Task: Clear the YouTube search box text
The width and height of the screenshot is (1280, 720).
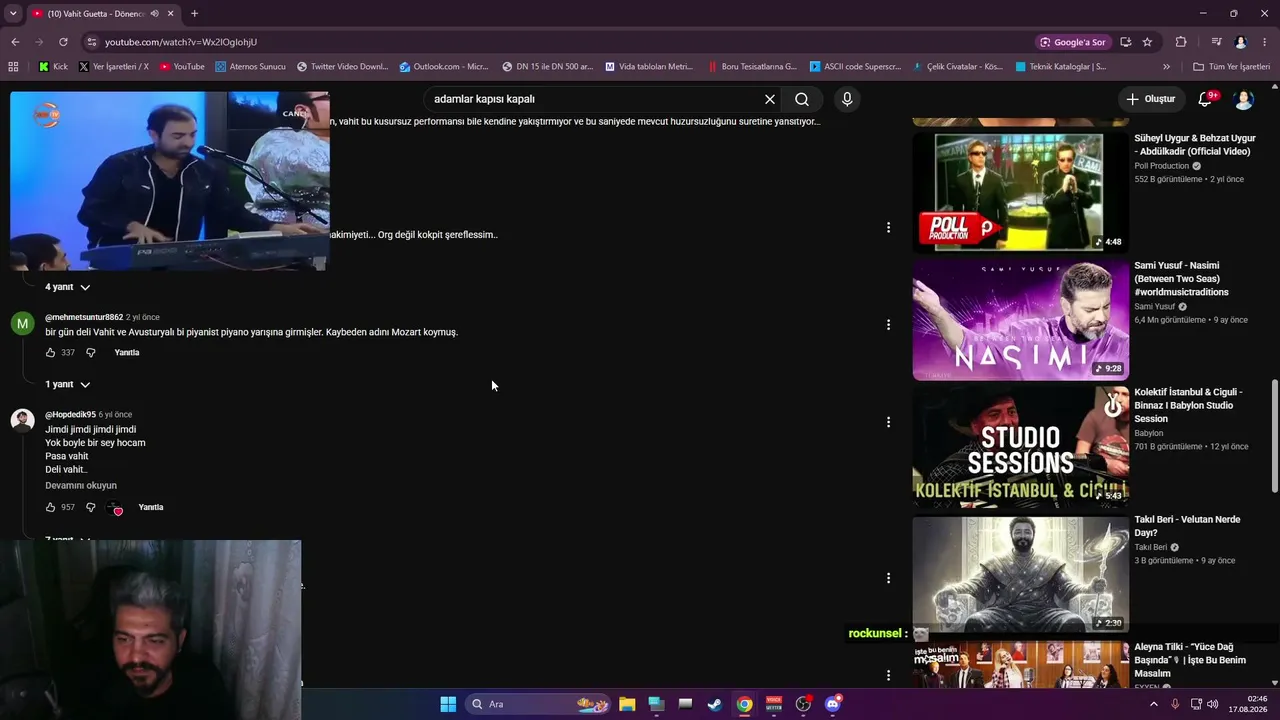Action: click(770, 99)
